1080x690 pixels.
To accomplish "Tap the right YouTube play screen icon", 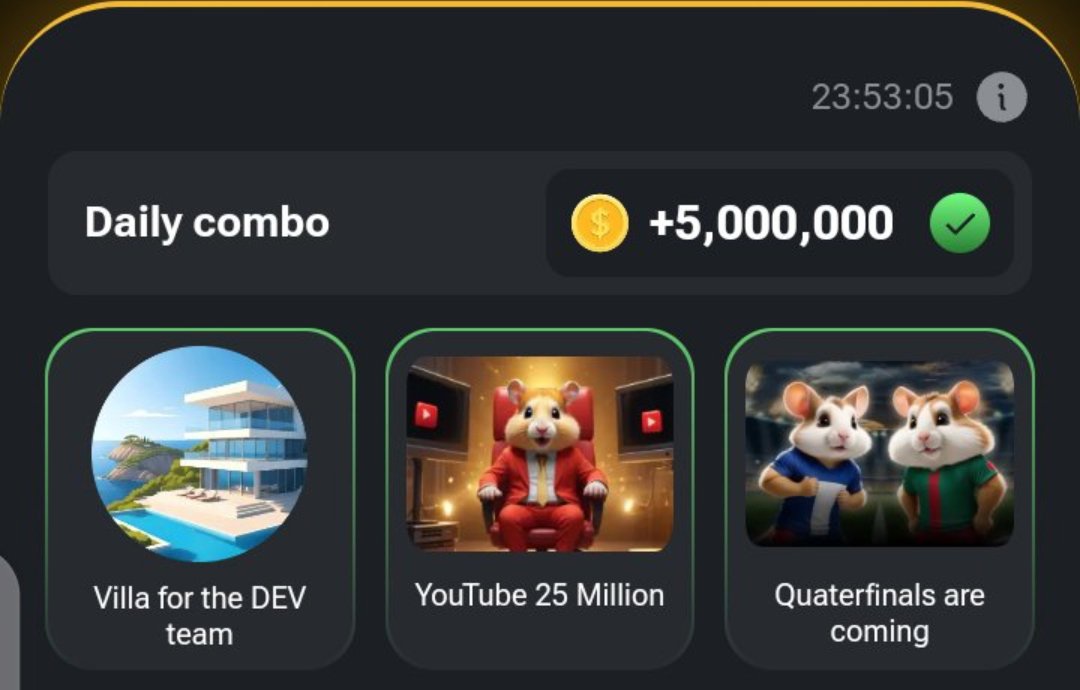I will coord(652,420).
